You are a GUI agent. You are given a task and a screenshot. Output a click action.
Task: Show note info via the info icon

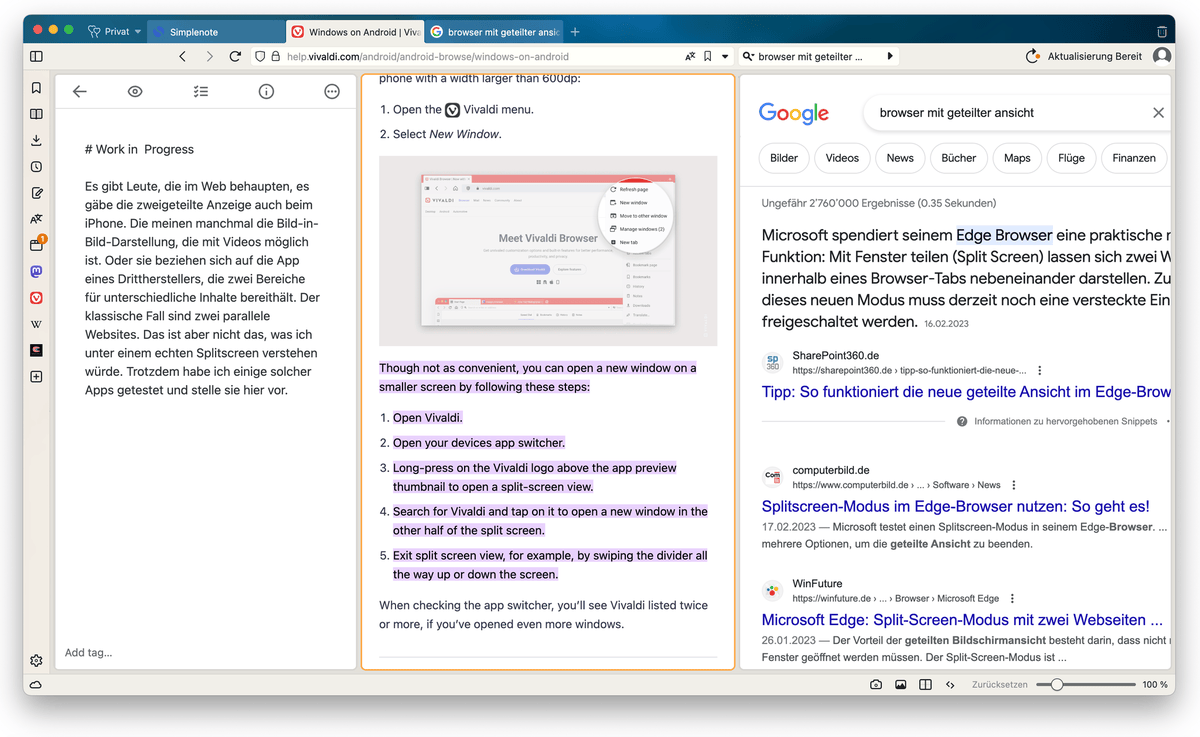click(x=265, y=91)
